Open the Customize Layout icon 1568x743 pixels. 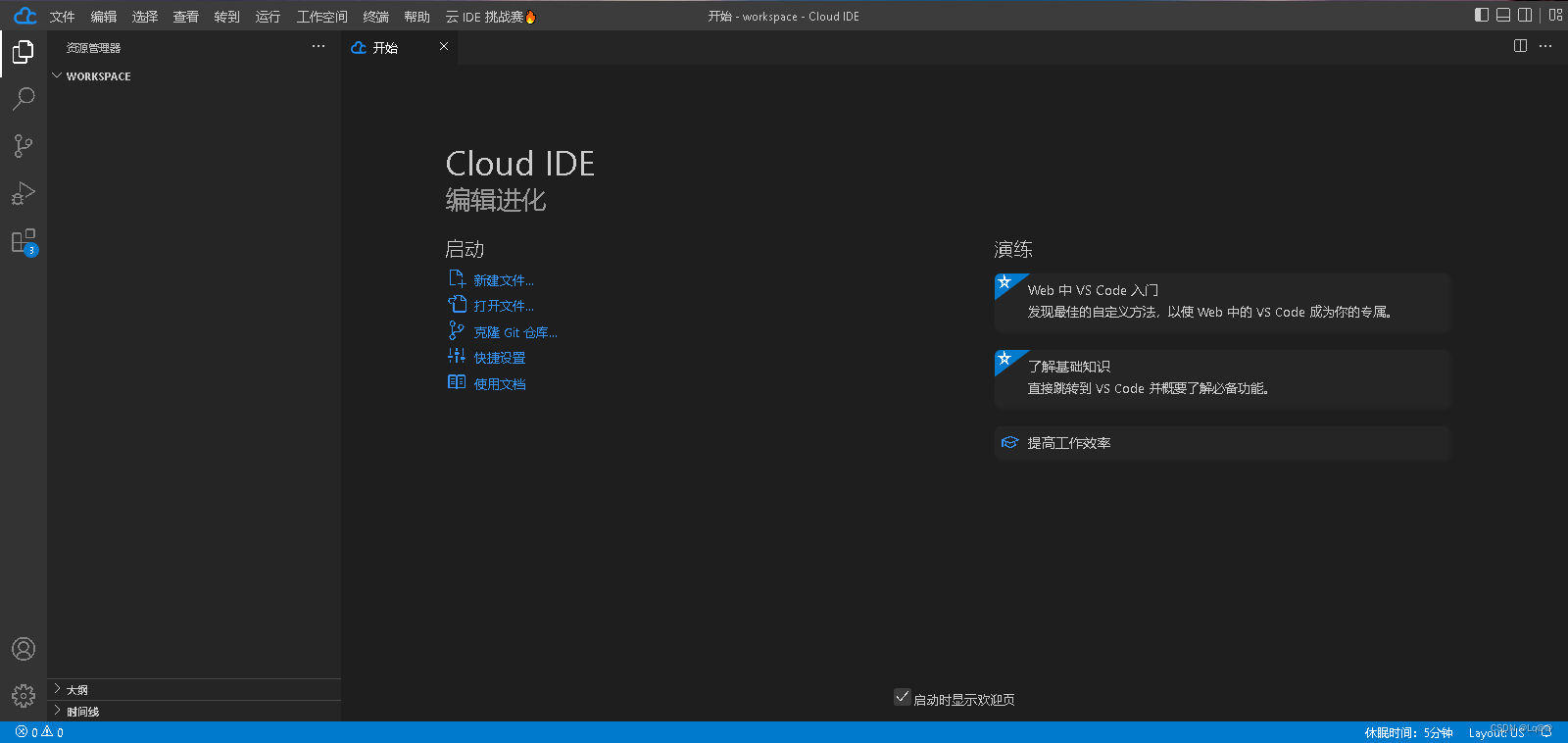pyautogui.click(x=1555, y=15)
